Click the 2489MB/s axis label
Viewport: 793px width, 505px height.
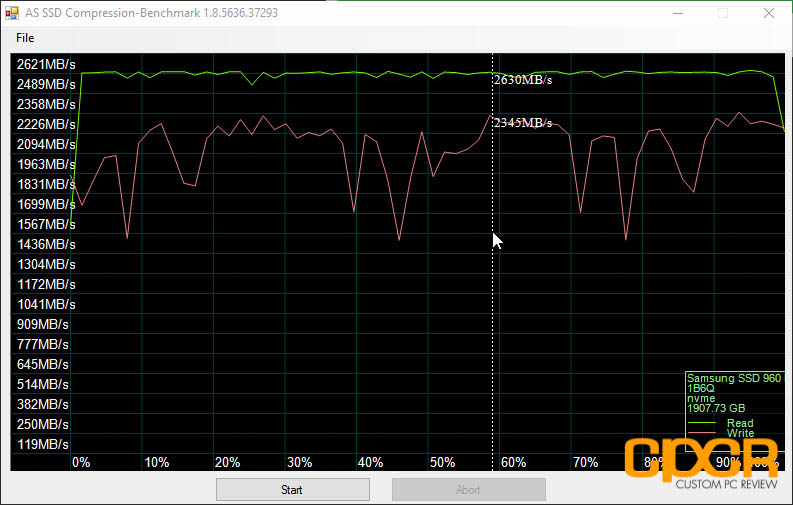coord(46,84)
